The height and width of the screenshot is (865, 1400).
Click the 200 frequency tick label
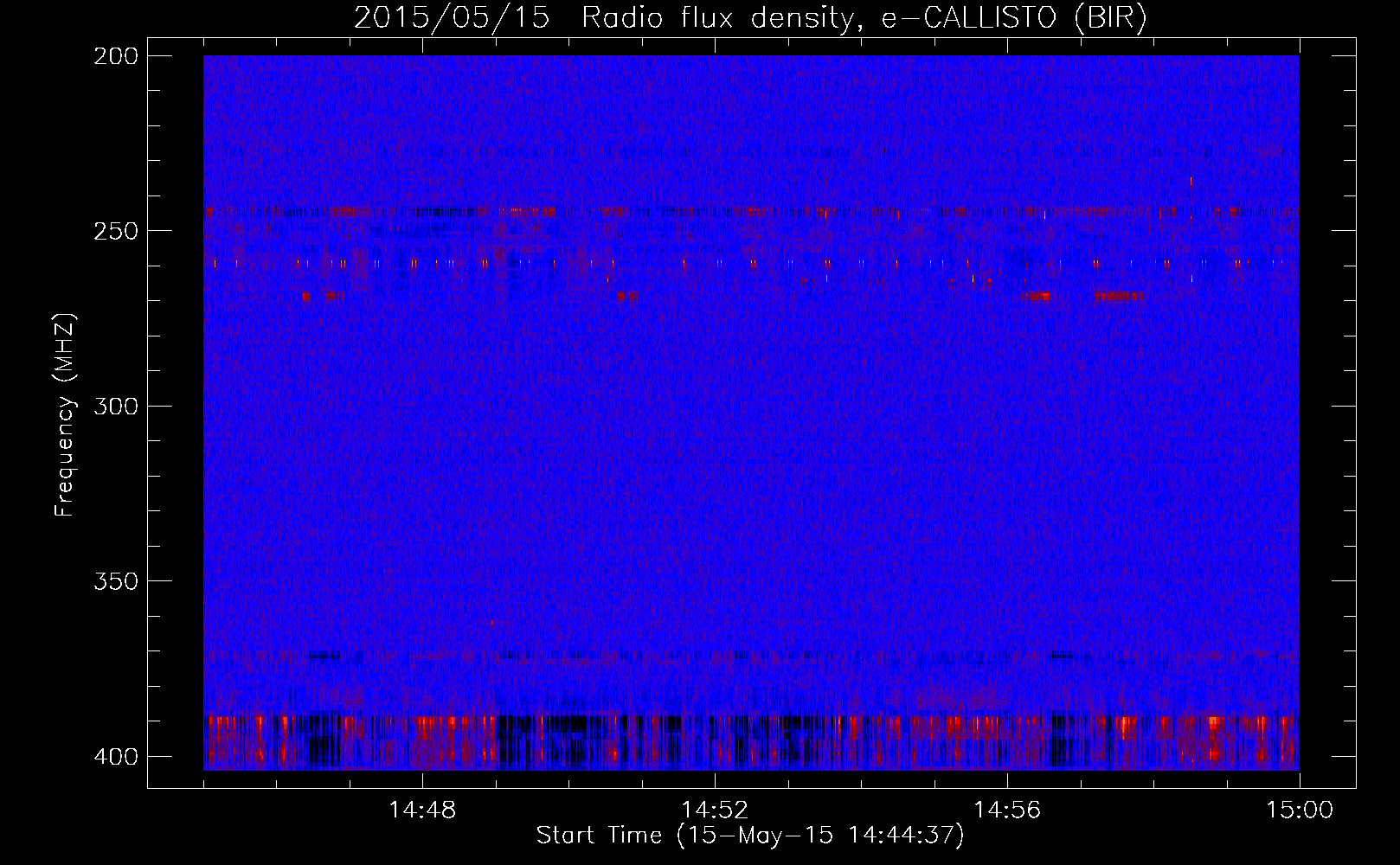(115, 55)
